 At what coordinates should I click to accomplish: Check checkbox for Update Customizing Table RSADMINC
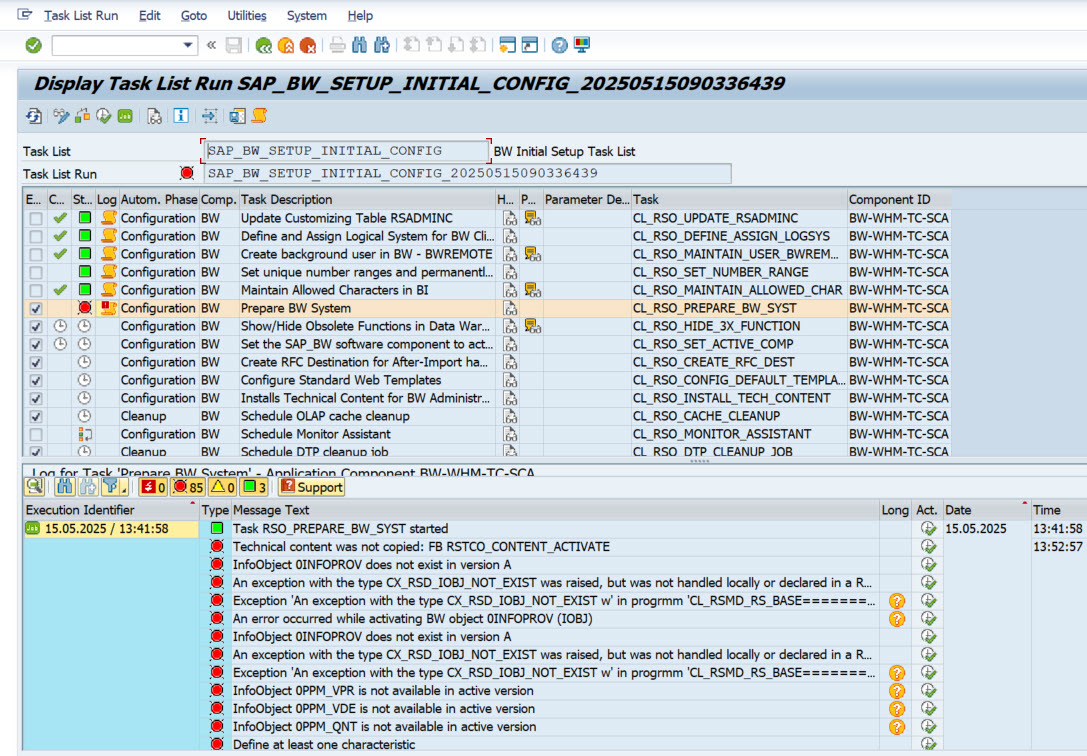click(x=35, y=218)
